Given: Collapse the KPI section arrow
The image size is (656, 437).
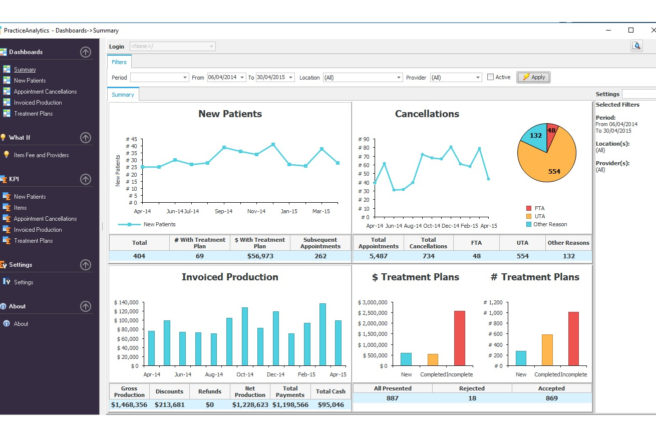Looking at the screenshot, I should tap(85, 179).
